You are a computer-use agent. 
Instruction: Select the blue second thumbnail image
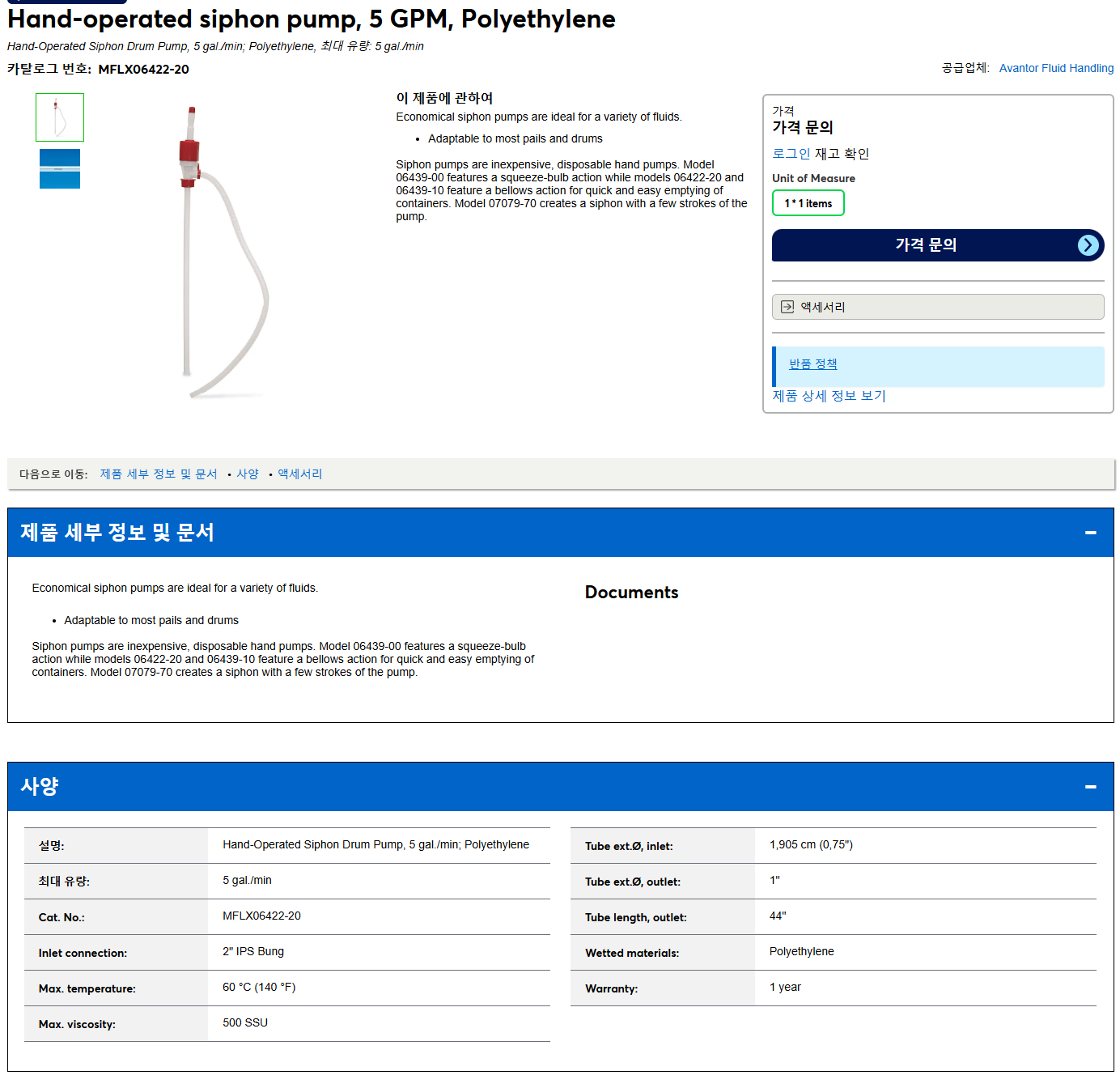point(60,168)
